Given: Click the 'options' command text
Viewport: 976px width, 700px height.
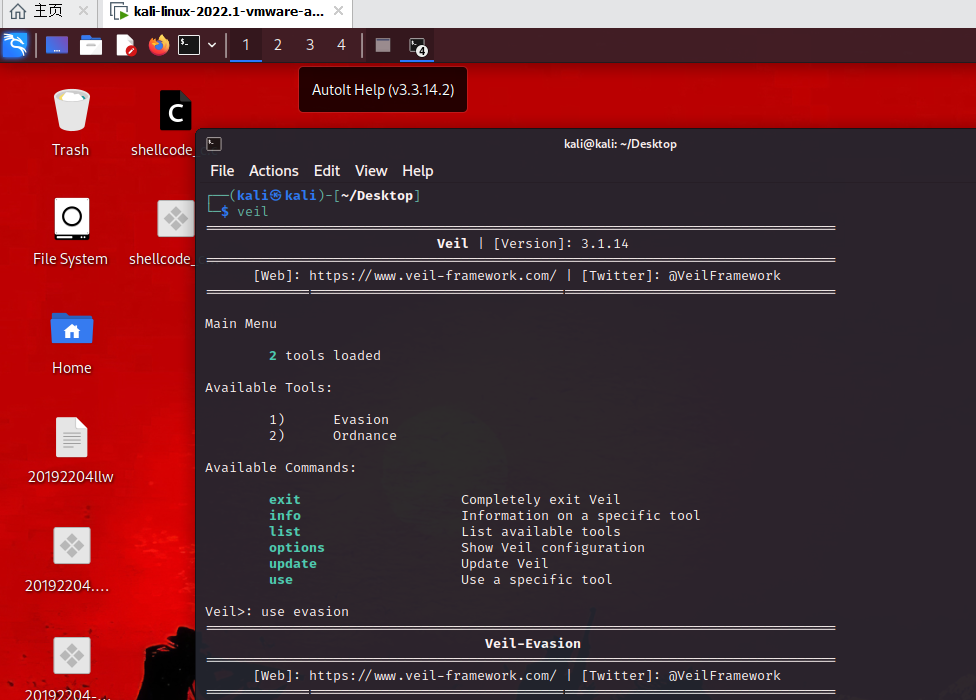Looking at the screenshot, I should click(x=296, y=548).
